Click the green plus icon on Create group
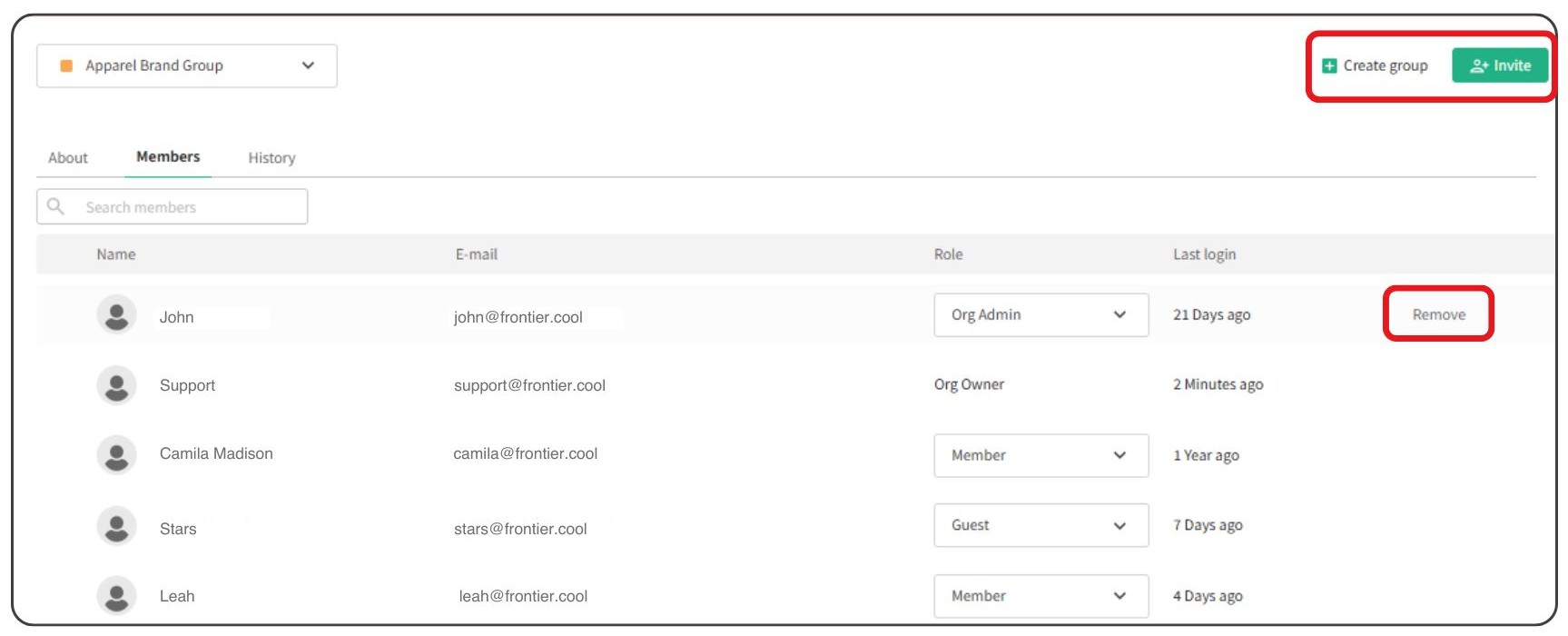The height and width of the screenshot is (636, 1568). [x=1329, y=65]
